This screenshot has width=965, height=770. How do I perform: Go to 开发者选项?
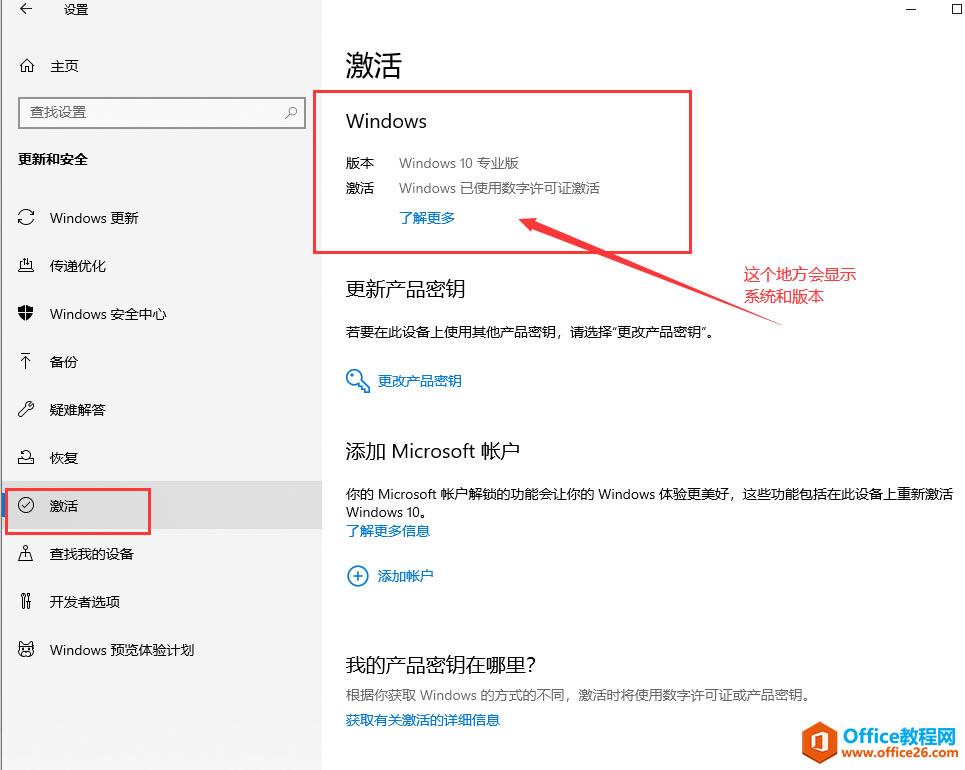point(84,602)
